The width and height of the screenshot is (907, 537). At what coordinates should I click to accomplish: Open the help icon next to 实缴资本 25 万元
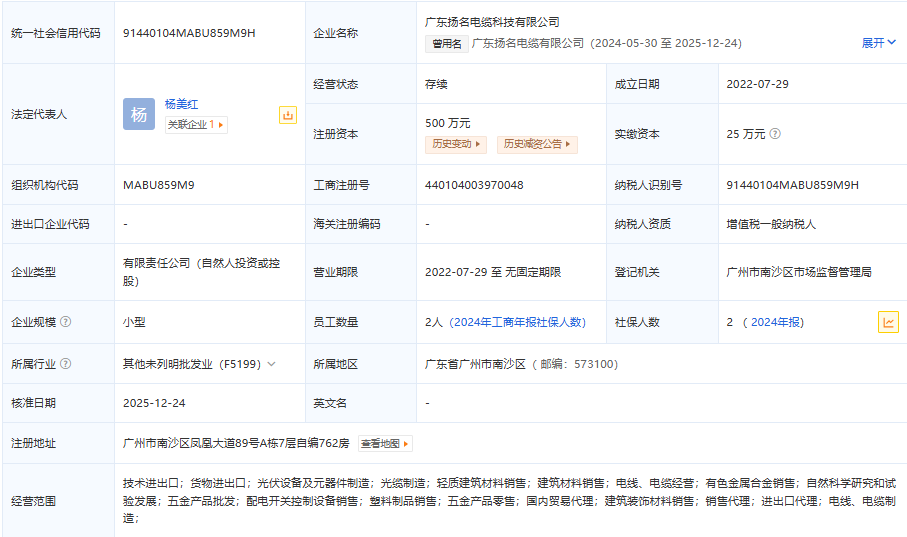click(775, 134)
